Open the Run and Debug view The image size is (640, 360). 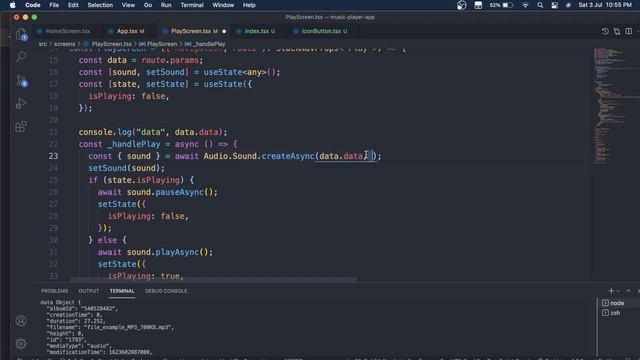pyautogui.click(x=21, y=103)
